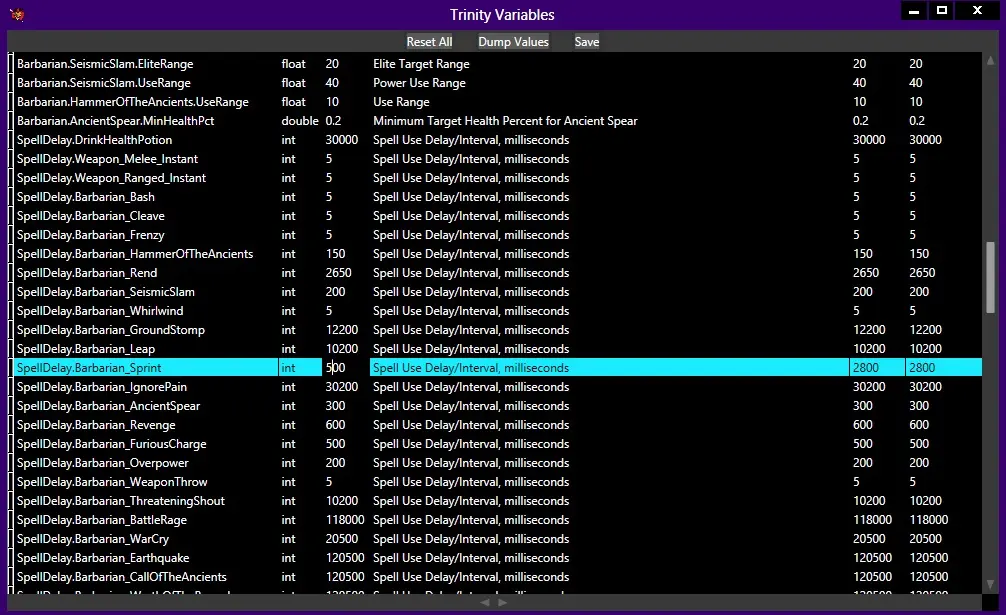Select SpellDelay.Barbarian_WeaponThrow row name
The image size is (1006, 615).
[x=112, y=482]
